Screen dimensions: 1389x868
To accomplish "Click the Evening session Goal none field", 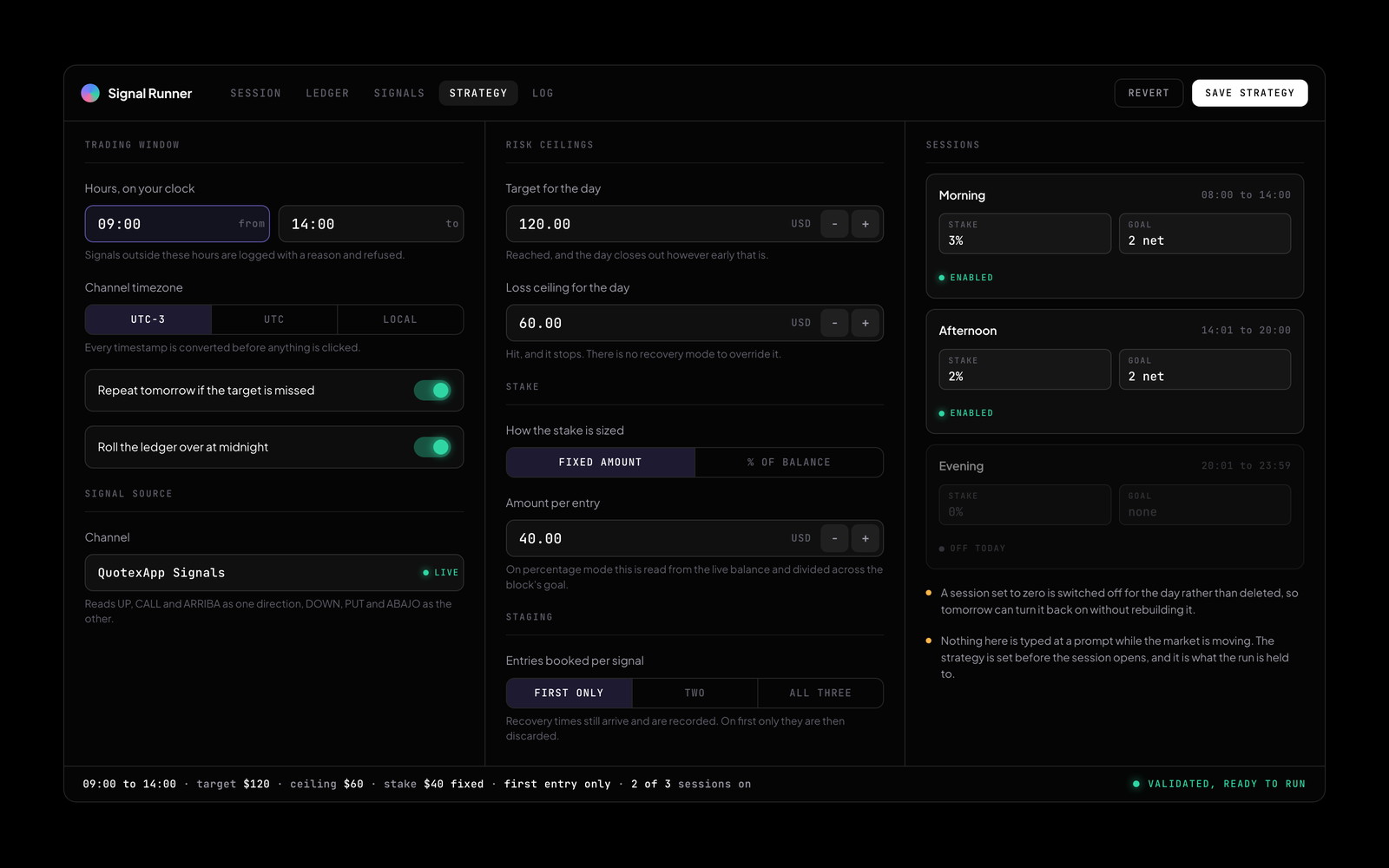I will [x=1205, y=504].
